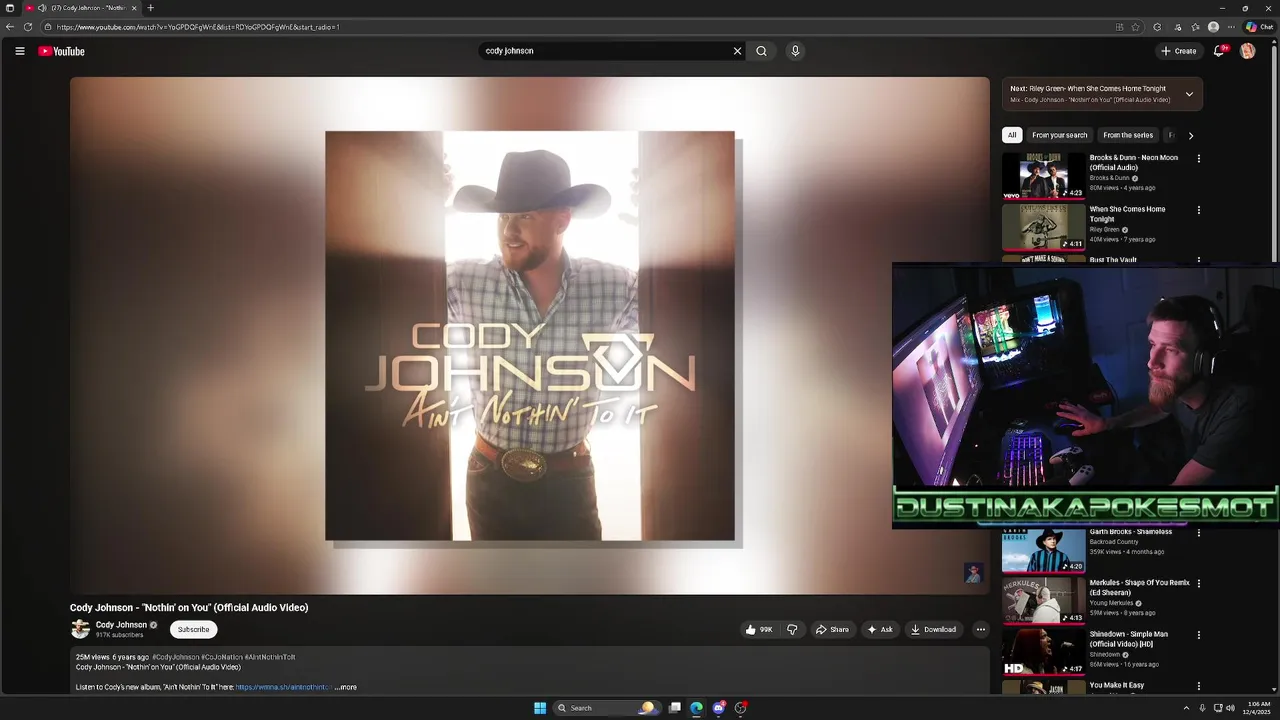Open Copilot Chat in browser
The height and width of the screenshot is (720, 1280).
[1259, 27]
